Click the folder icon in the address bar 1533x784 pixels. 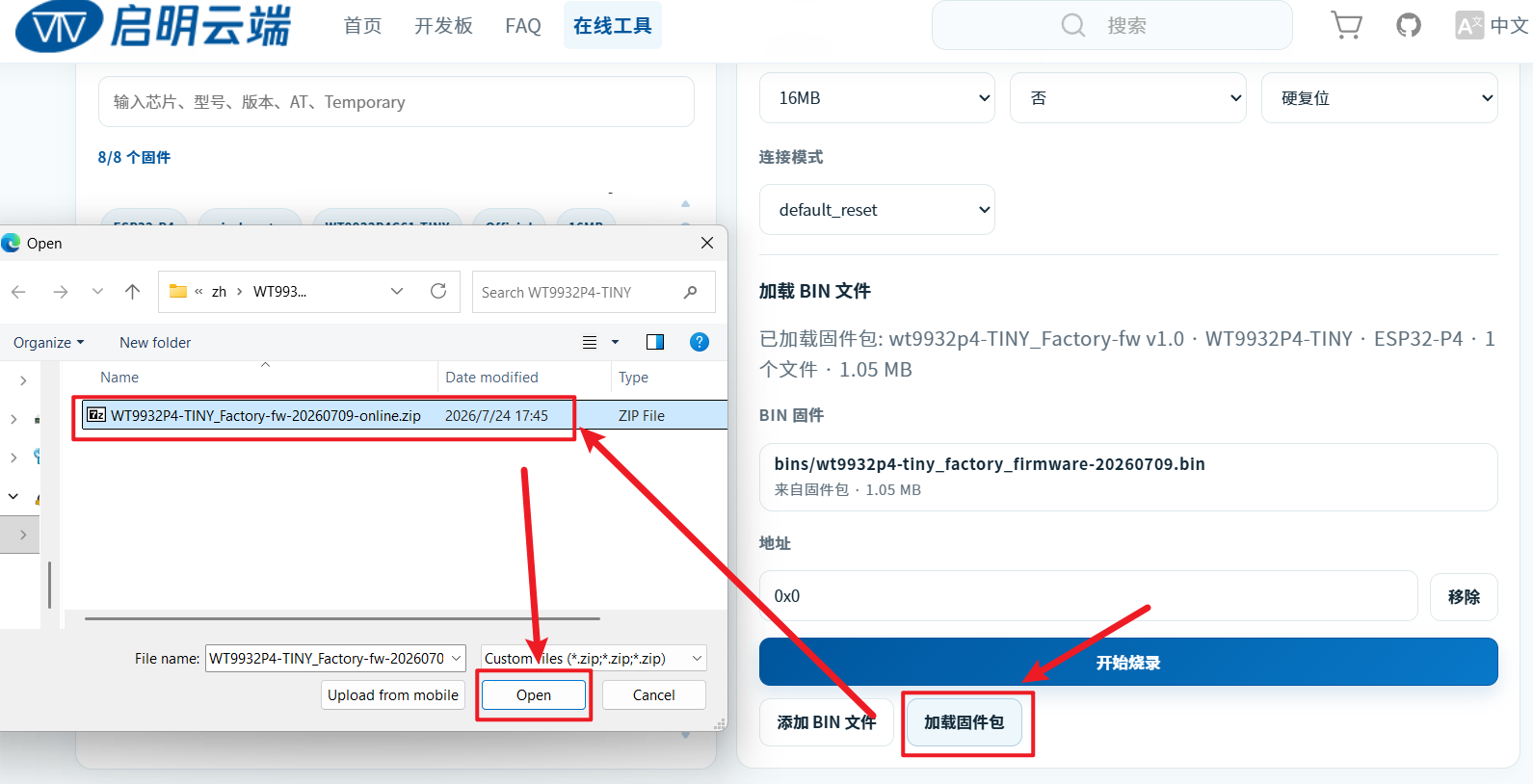(x=178, y=291)
